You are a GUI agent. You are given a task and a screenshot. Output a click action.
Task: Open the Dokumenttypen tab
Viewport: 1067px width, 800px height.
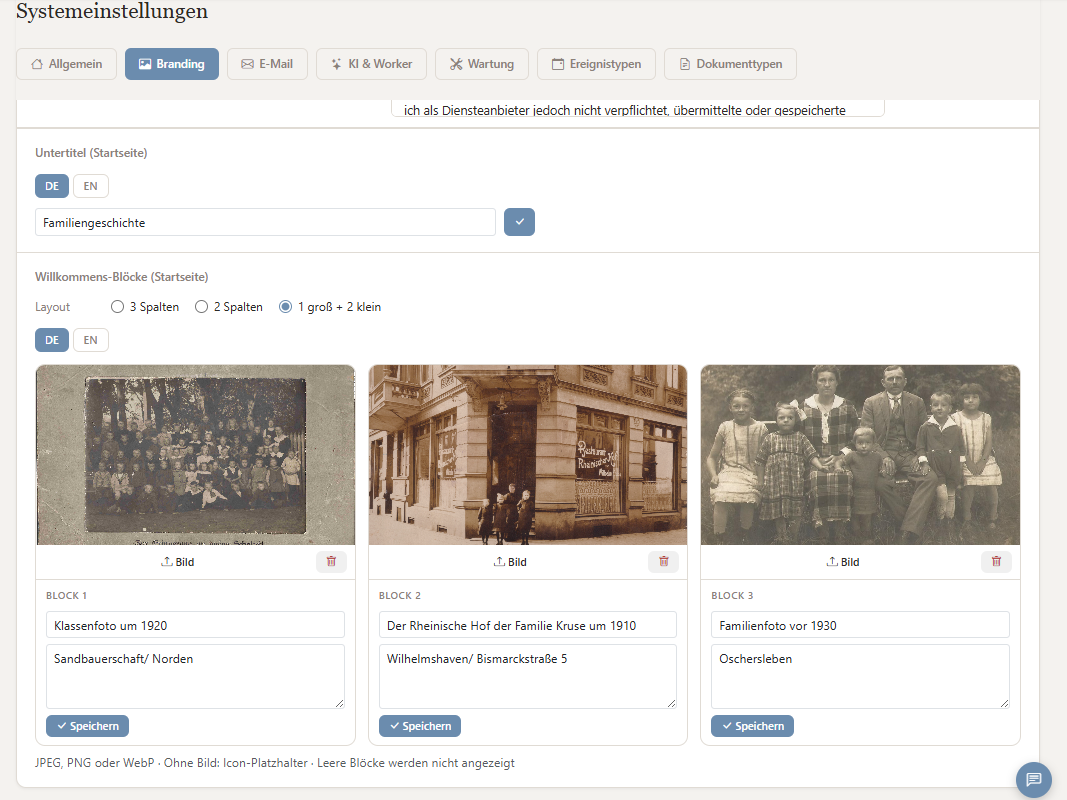pos(730,64)
